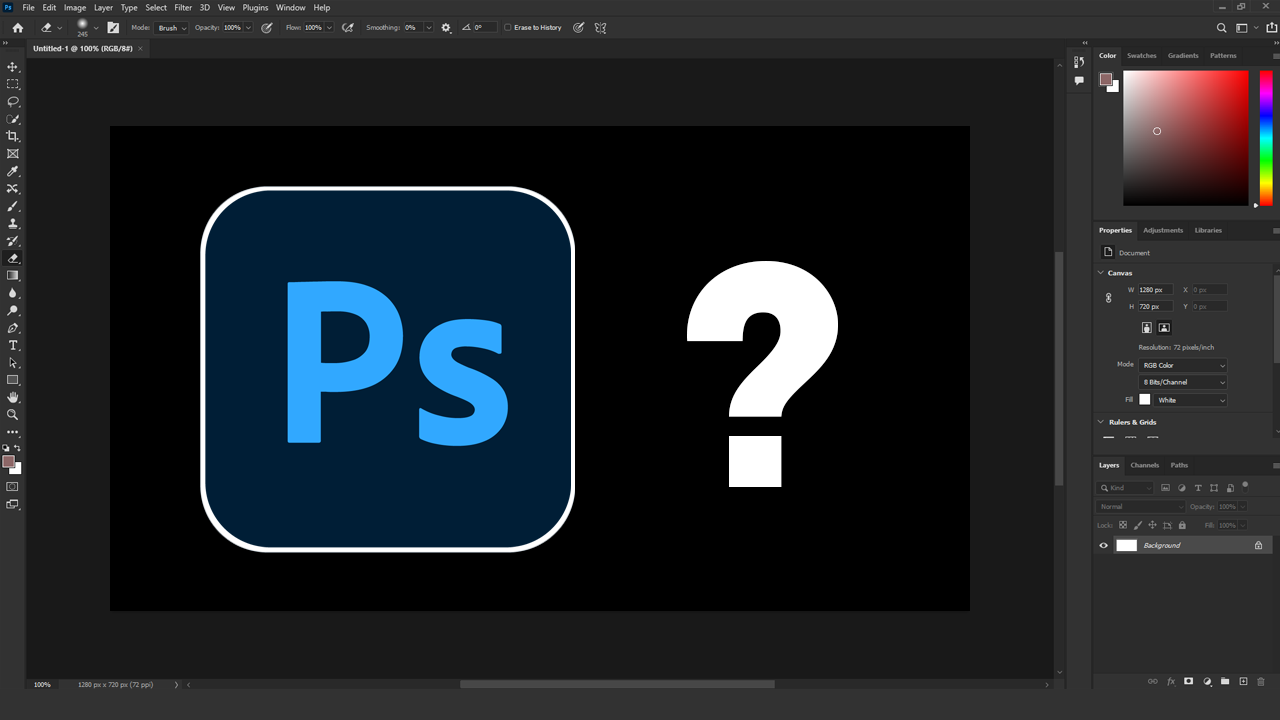Image resolution: width=1280 pixels, height=720 pixels.
Task: Click the vertical hue slider
Action: 1266,137
